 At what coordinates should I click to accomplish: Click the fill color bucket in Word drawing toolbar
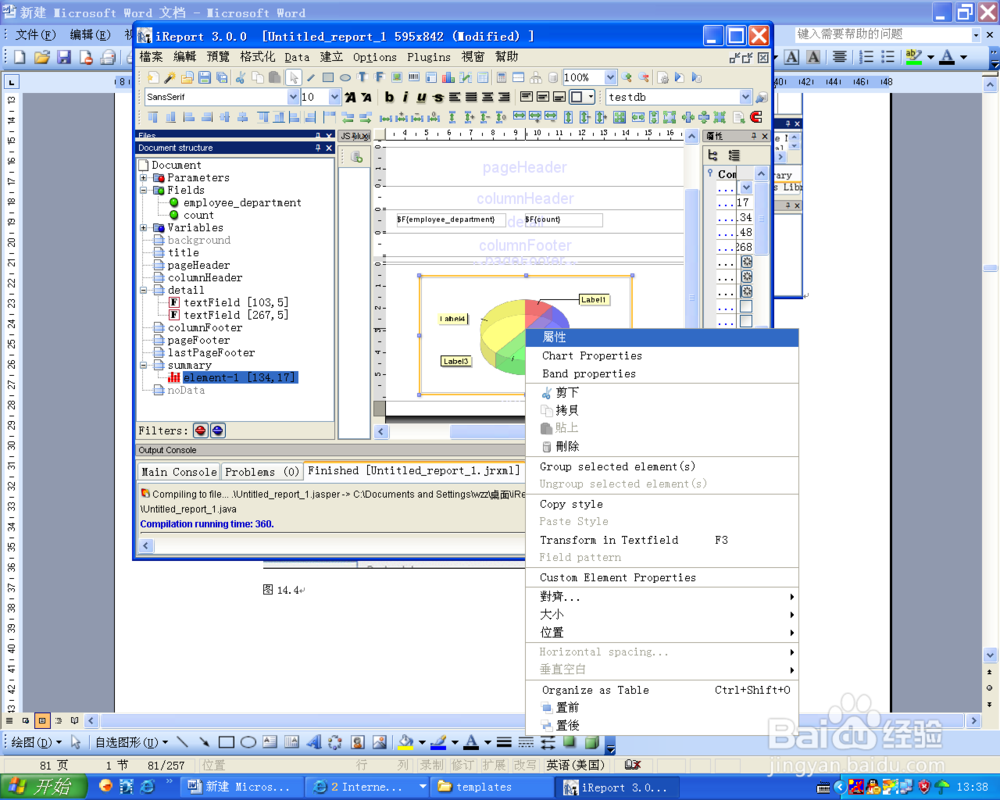[406, 743]
